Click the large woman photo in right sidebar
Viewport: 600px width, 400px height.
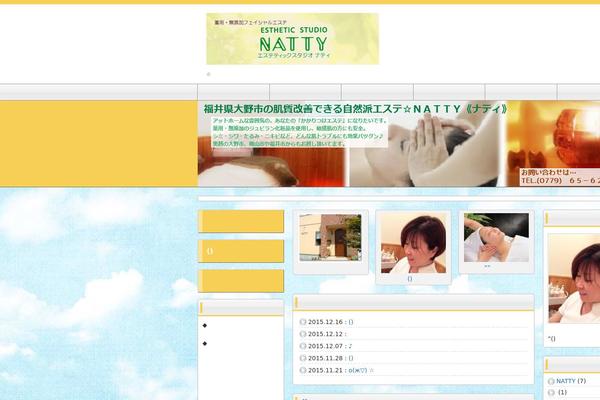pyautogui.click(x=574, y=278)
